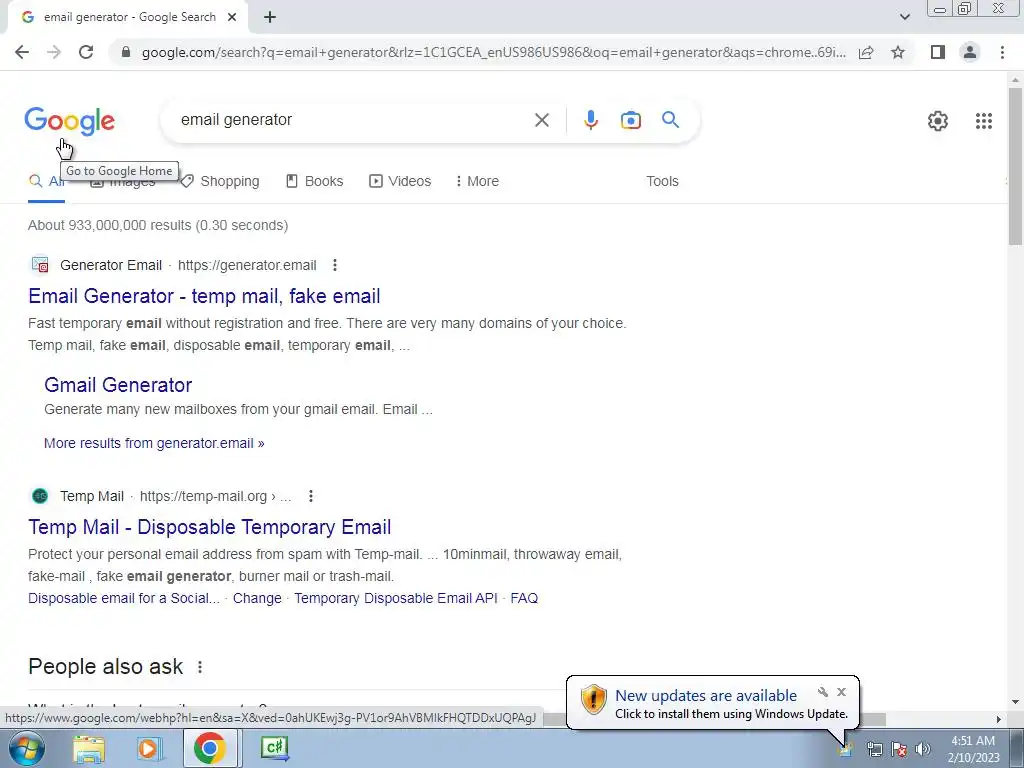The width and height of the screenshot is (1024, 768).
Task: Click the New updates are available notification
Action: (x=706, y=696)
